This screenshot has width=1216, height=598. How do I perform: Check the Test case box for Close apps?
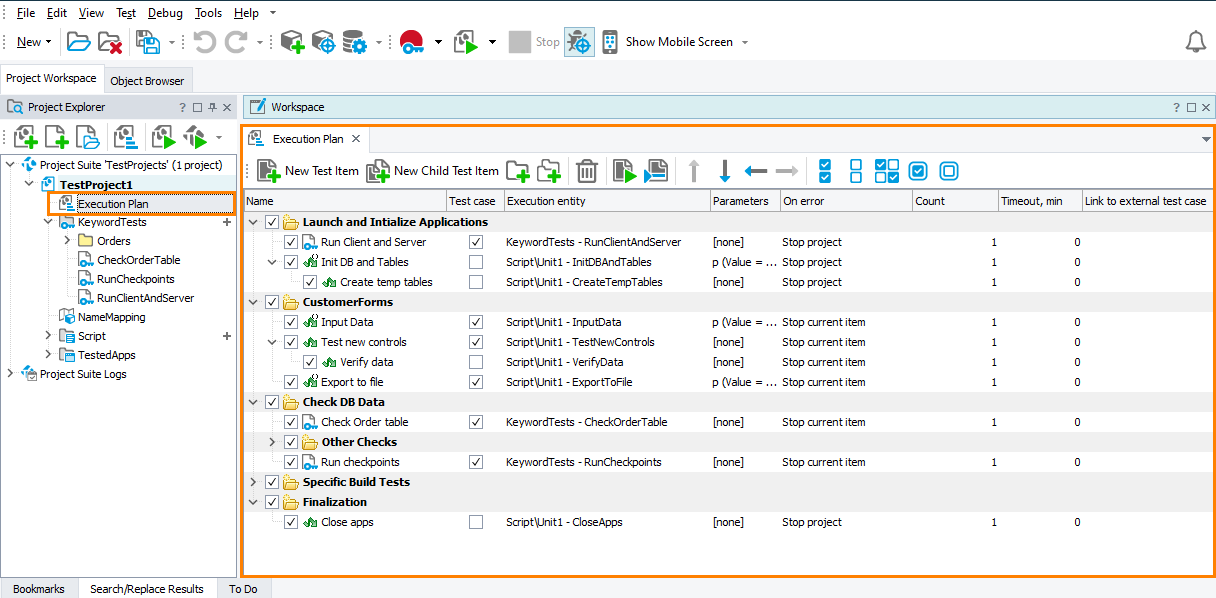476,522
